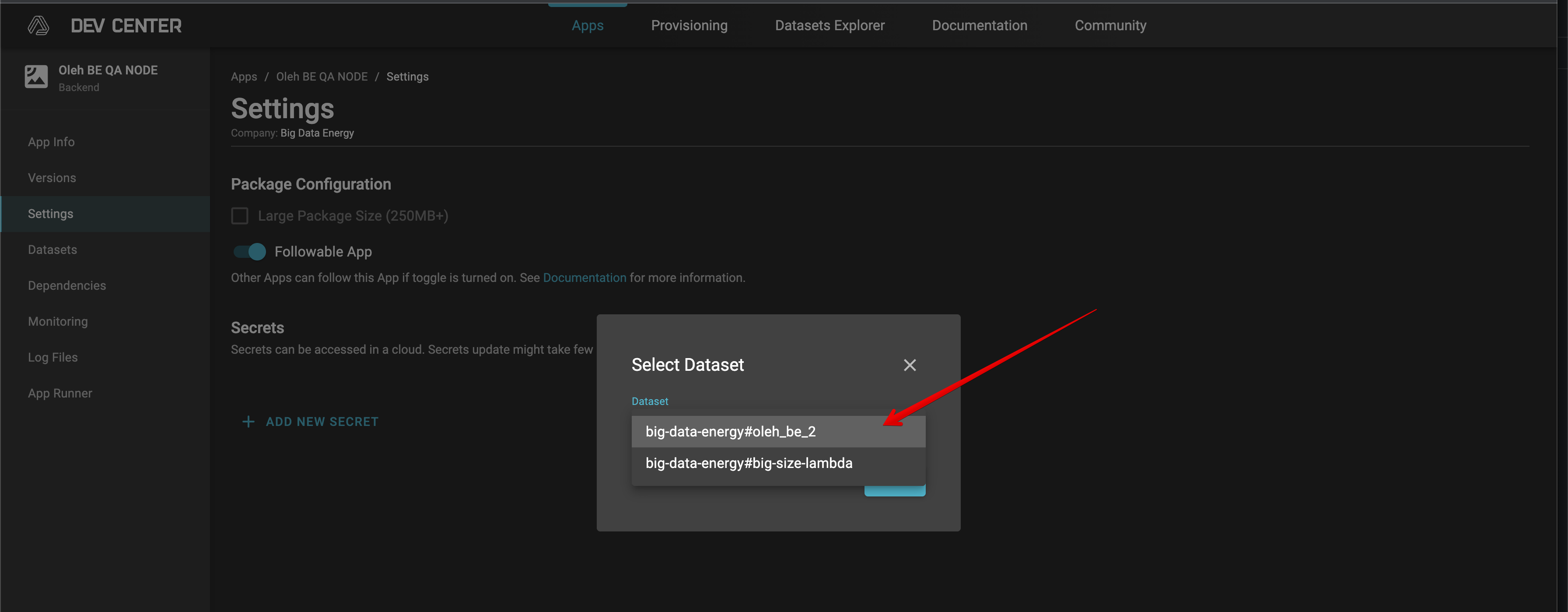The image size is (1568, 612).
Task: Check the Large Package Size (250MB+) checkbox
Action: 240,215
